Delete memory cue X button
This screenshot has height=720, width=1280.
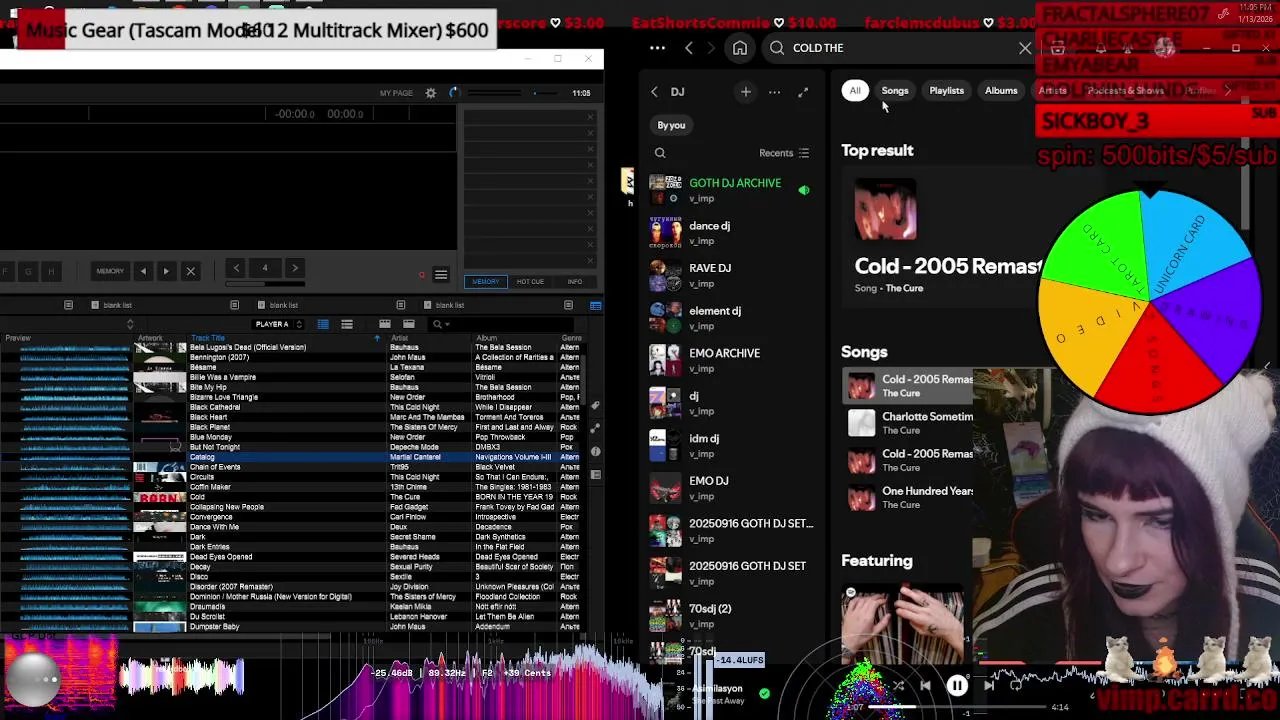pos(190,271)
